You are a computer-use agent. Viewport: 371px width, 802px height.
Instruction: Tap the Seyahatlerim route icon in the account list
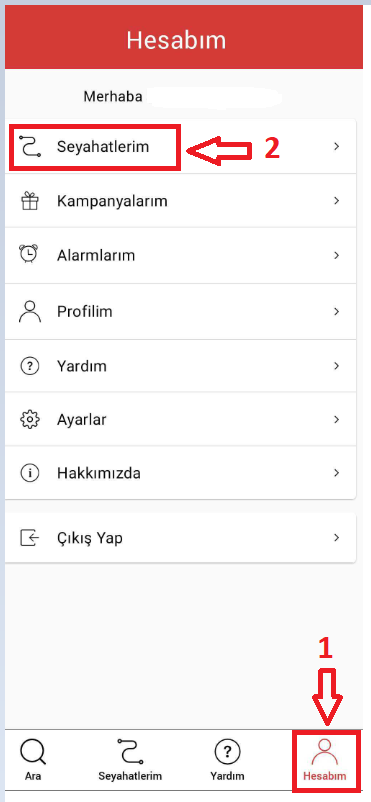click(30, 147)
